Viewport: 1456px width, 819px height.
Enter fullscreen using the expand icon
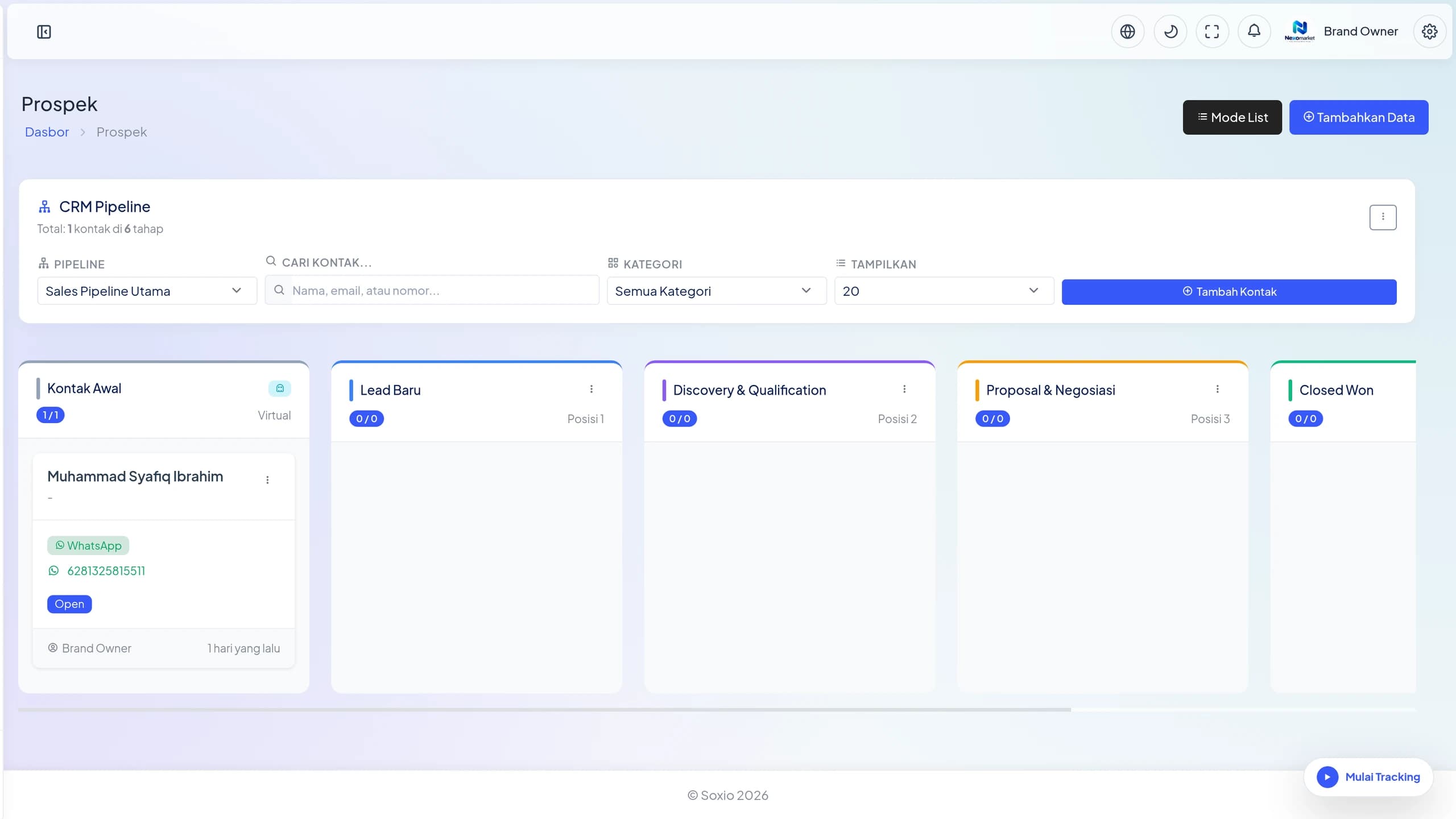tap(1212, 32)
